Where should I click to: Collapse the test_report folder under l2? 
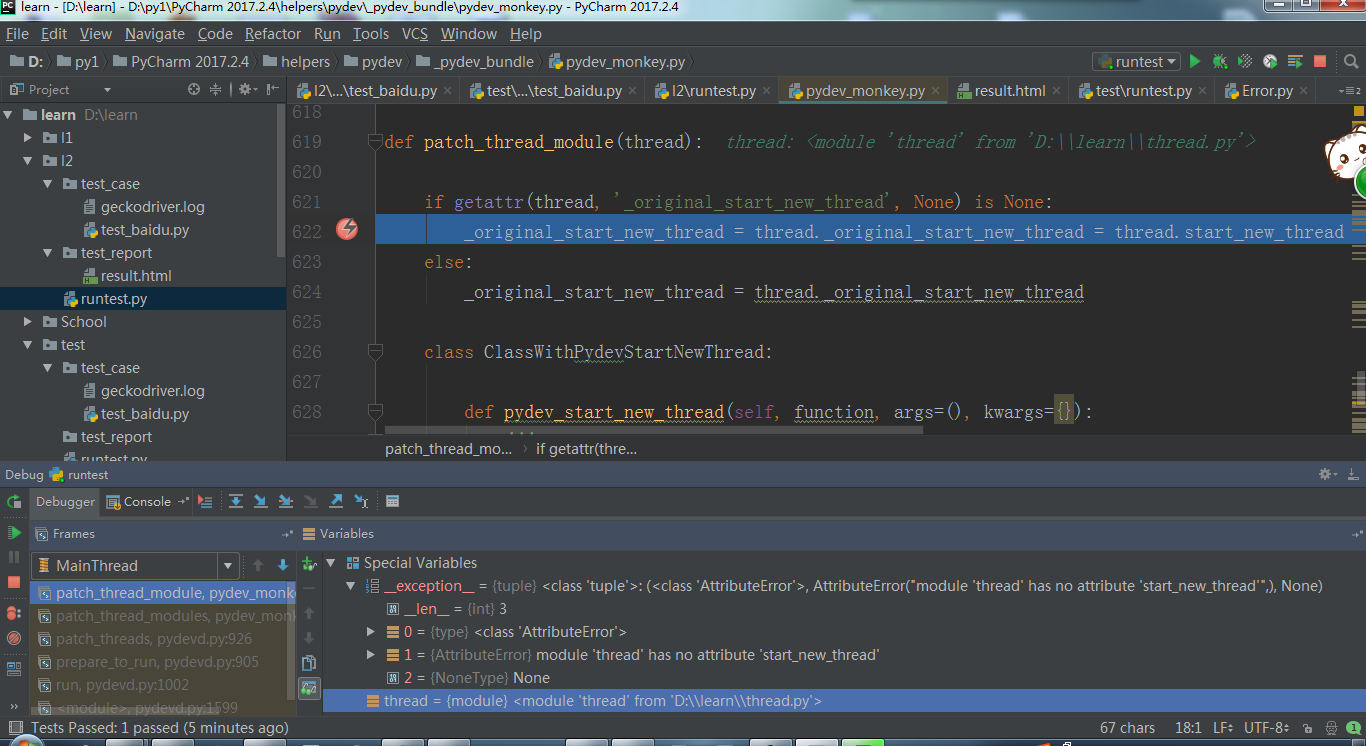click(x=48, y=253)
